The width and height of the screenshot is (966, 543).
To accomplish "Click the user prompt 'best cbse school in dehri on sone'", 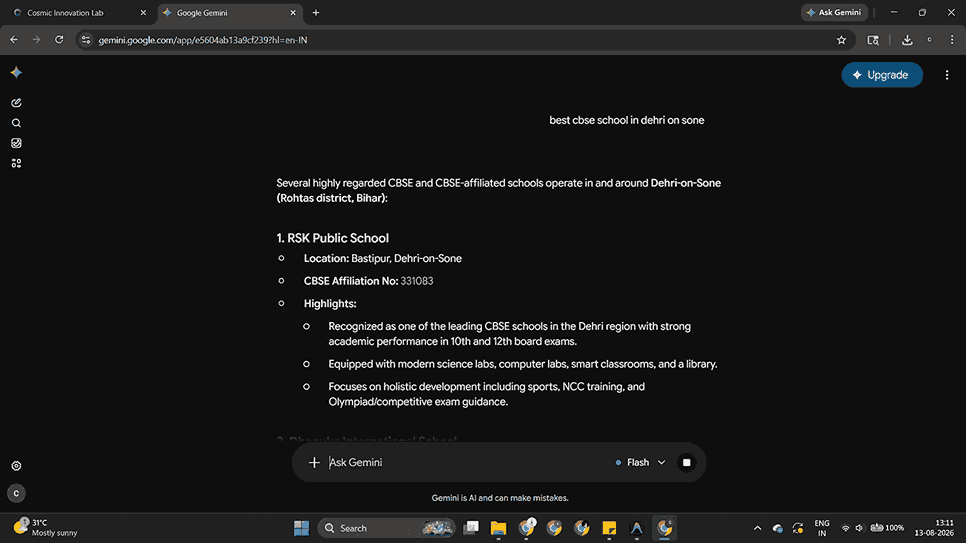I will [x=627, y=120].
